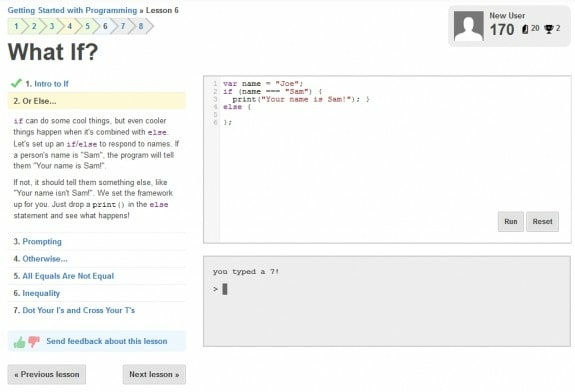The image size is (575, 392).
Task: Select the highlighted 2. Or Else... section
Action: click(x=97, y=101)
